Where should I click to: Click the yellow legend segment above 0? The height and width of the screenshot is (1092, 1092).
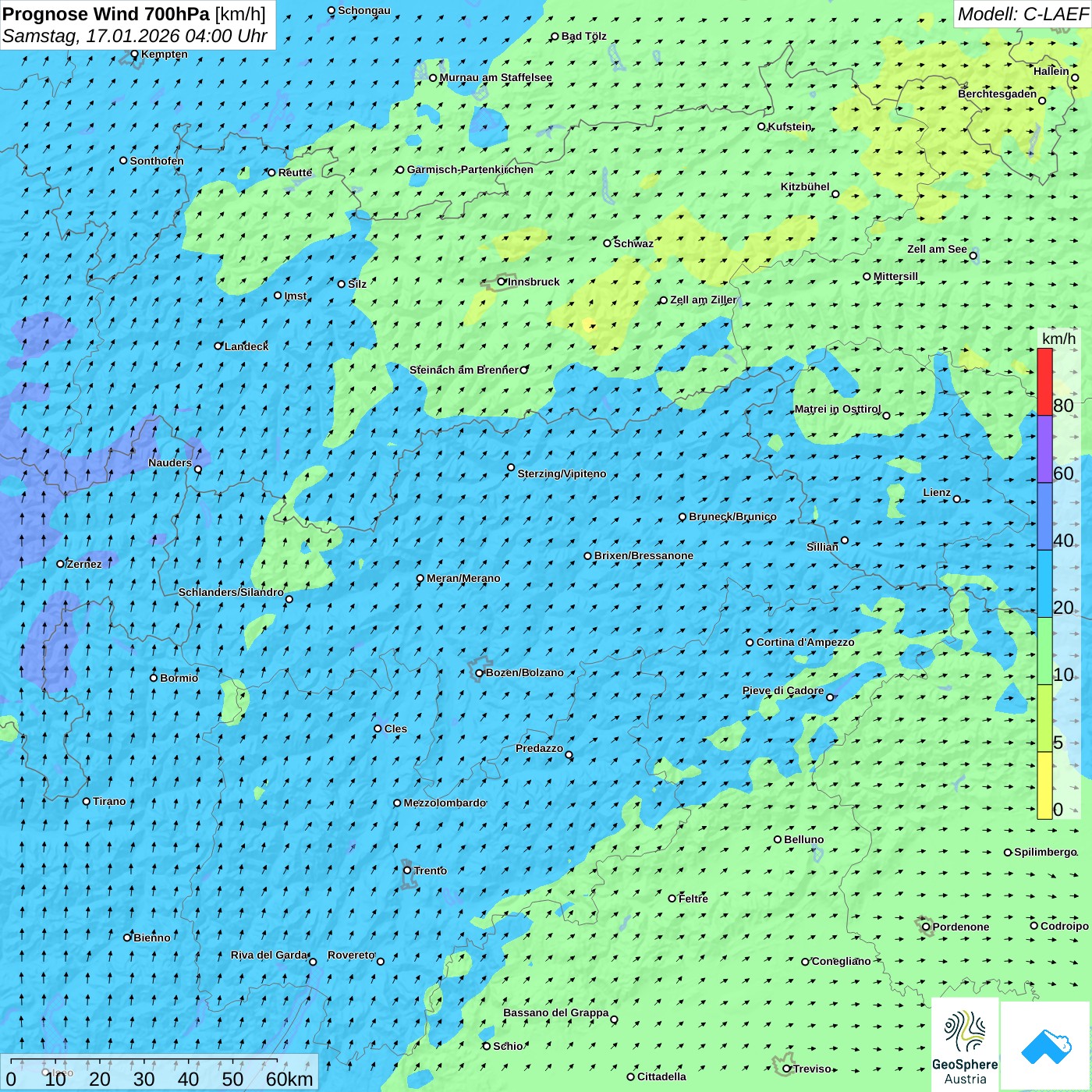tap(1044, 785)
